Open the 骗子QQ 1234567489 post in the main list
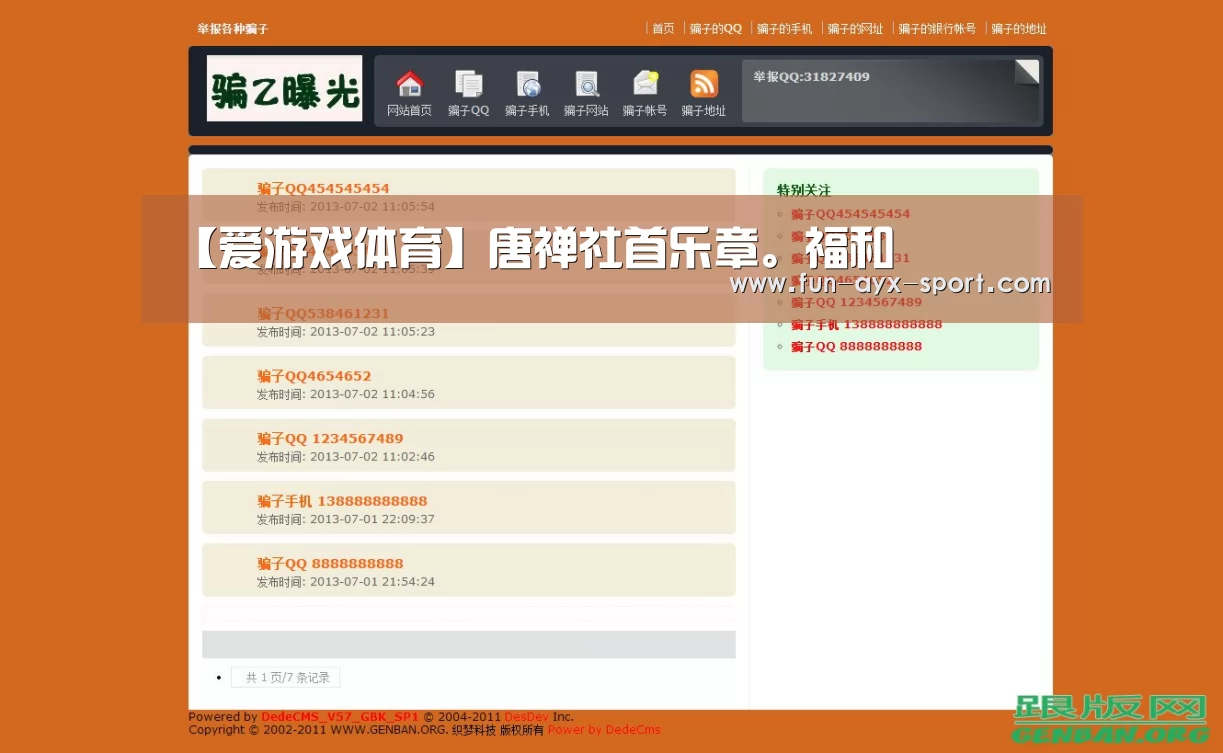 pos(330,438)
